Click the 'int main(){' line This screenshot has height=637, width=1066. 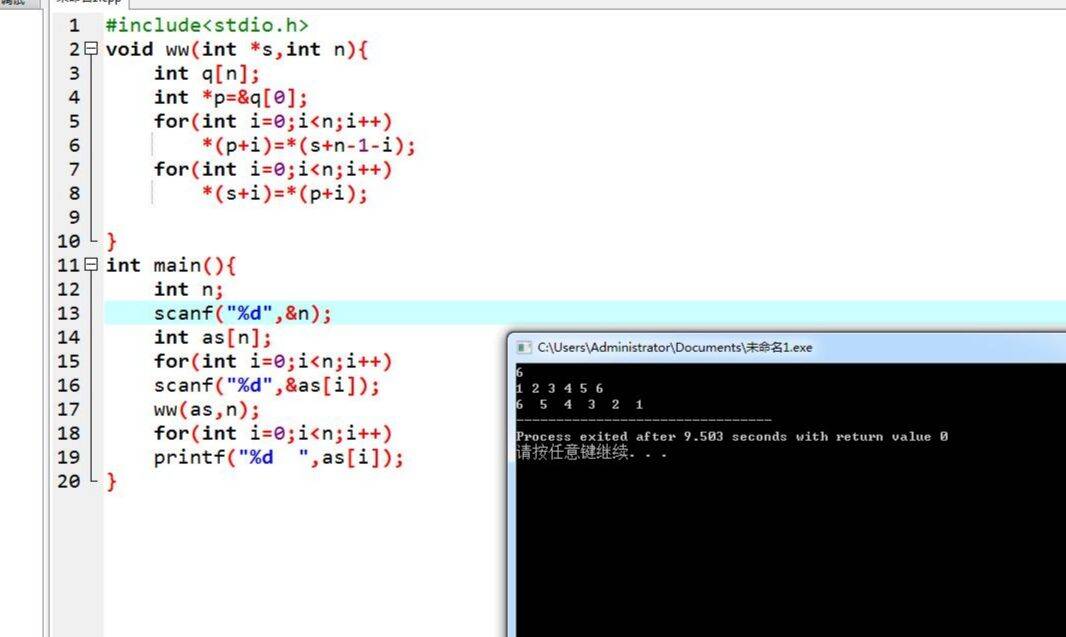171,265
